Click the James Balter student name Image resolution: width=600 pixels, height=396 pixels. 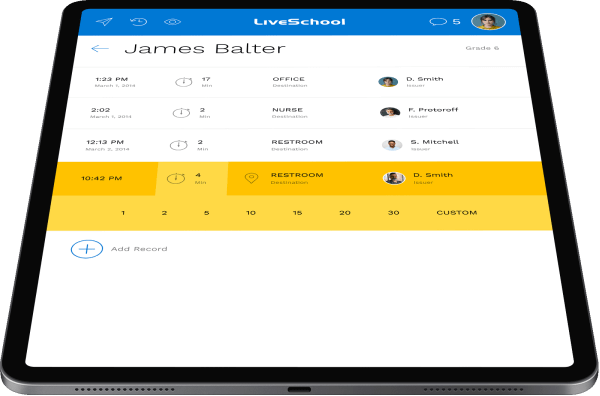(x=205, y=49)
